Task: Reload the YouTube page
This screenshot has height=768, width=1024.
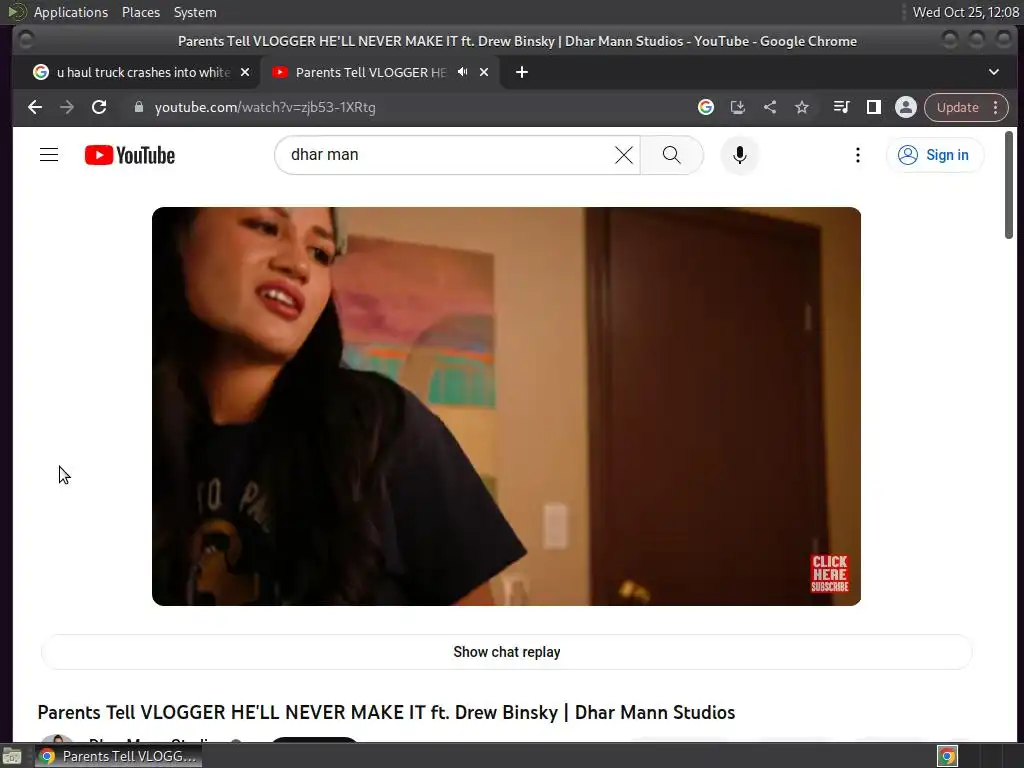Action: [x=99, y=107]
